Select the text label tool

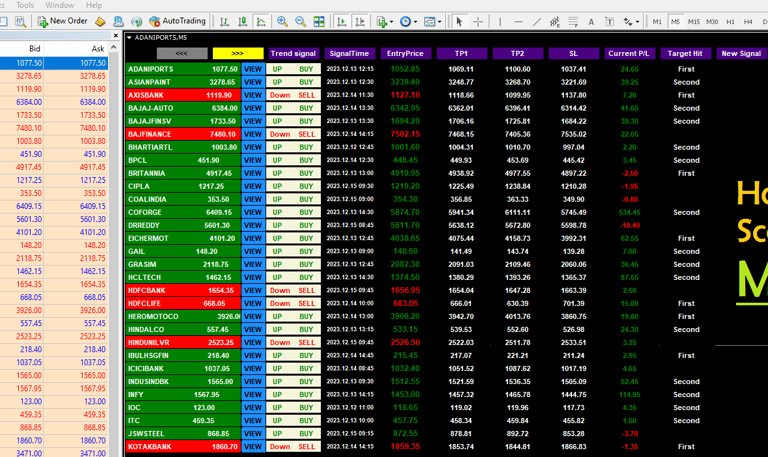coord(609,22)
